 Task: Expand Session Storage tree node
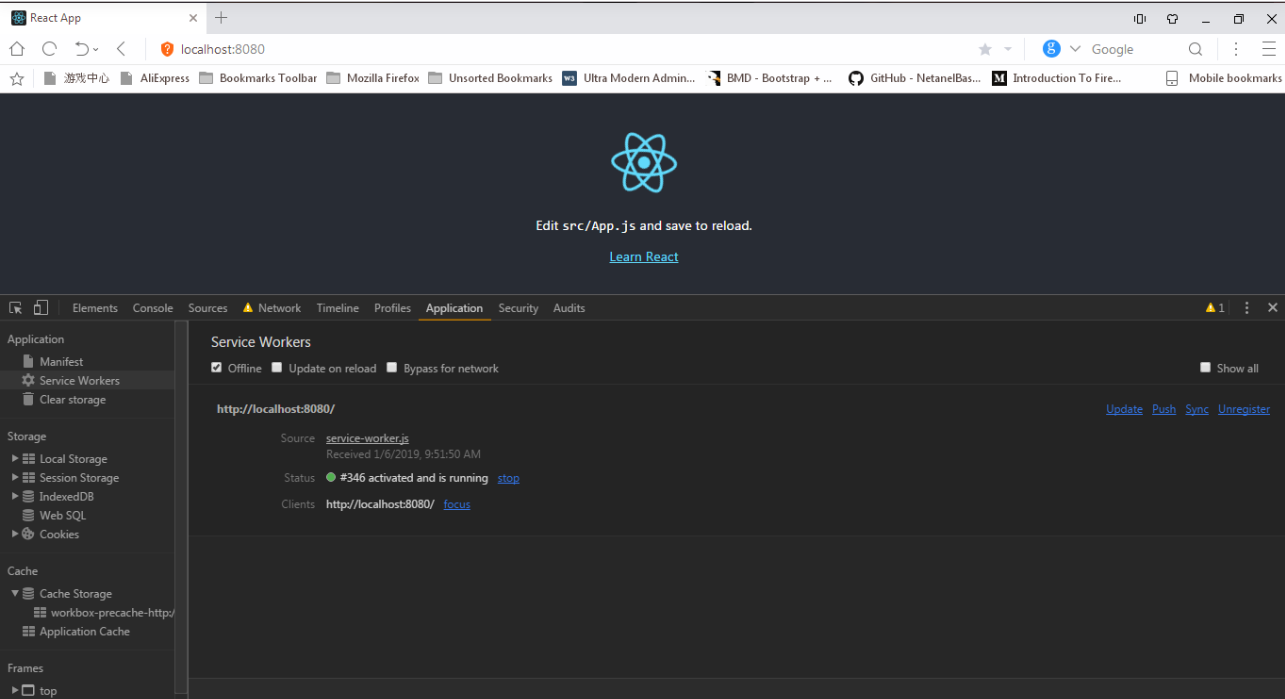point(15,478)
